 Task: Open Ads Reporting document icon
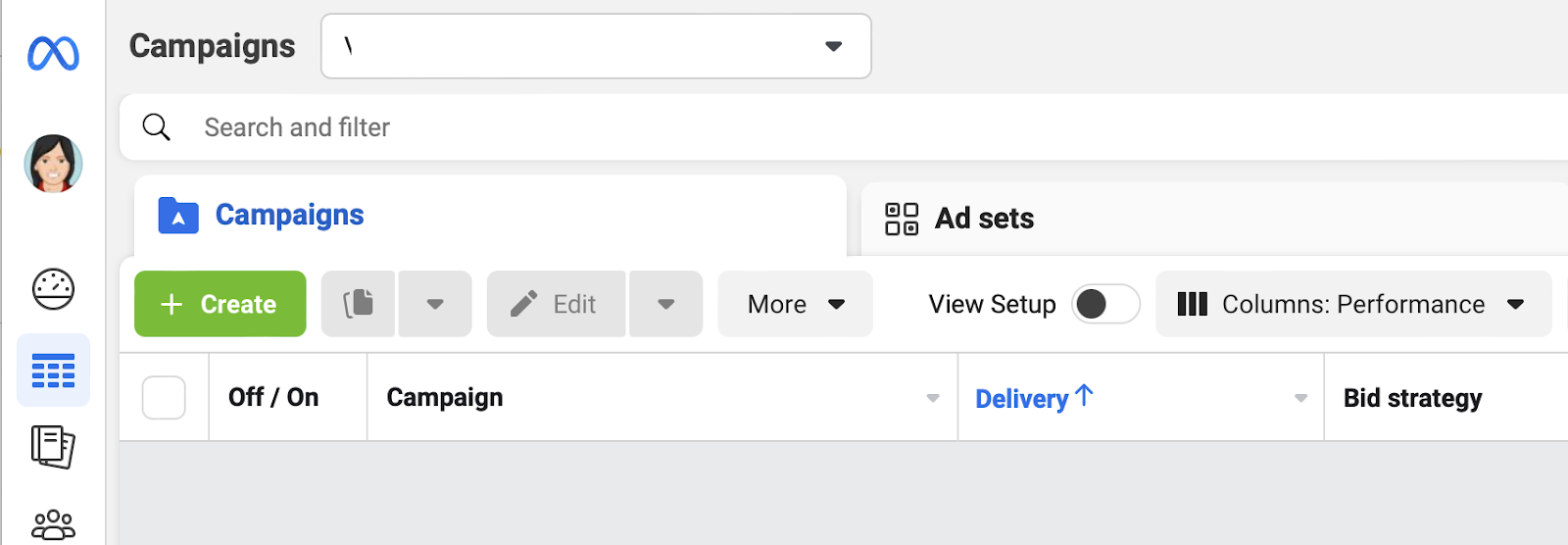pyautogui.click(x=53, y=447)
